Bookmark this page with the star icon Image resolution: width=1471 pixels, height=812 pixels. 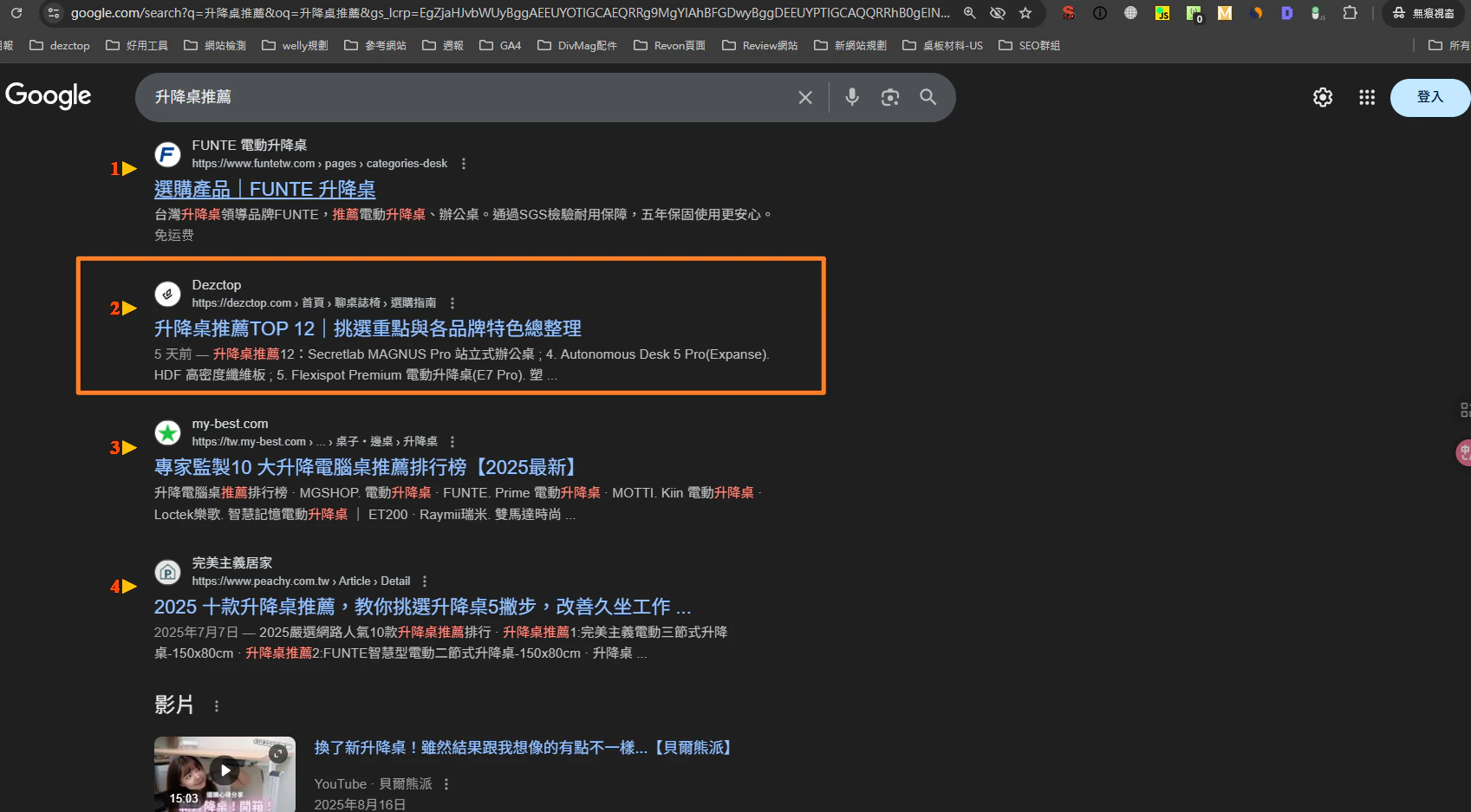(1025, 13)
